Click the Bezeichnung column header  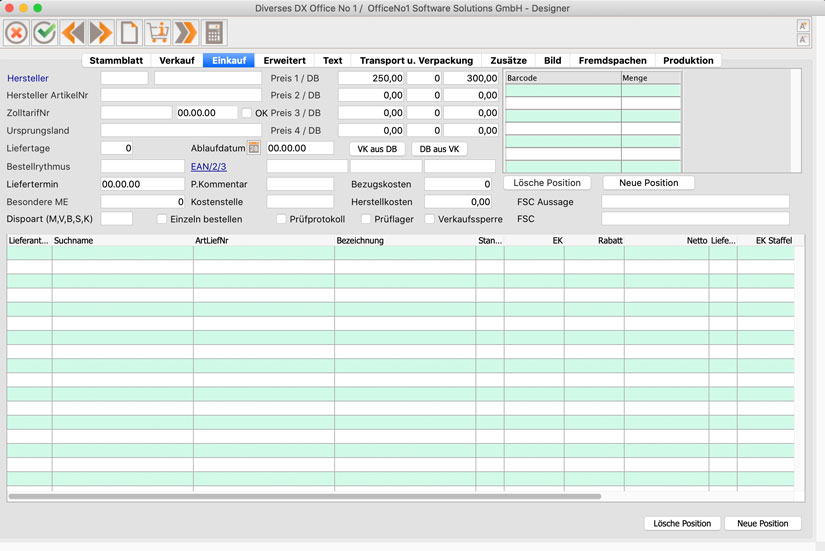click(405, 241)
